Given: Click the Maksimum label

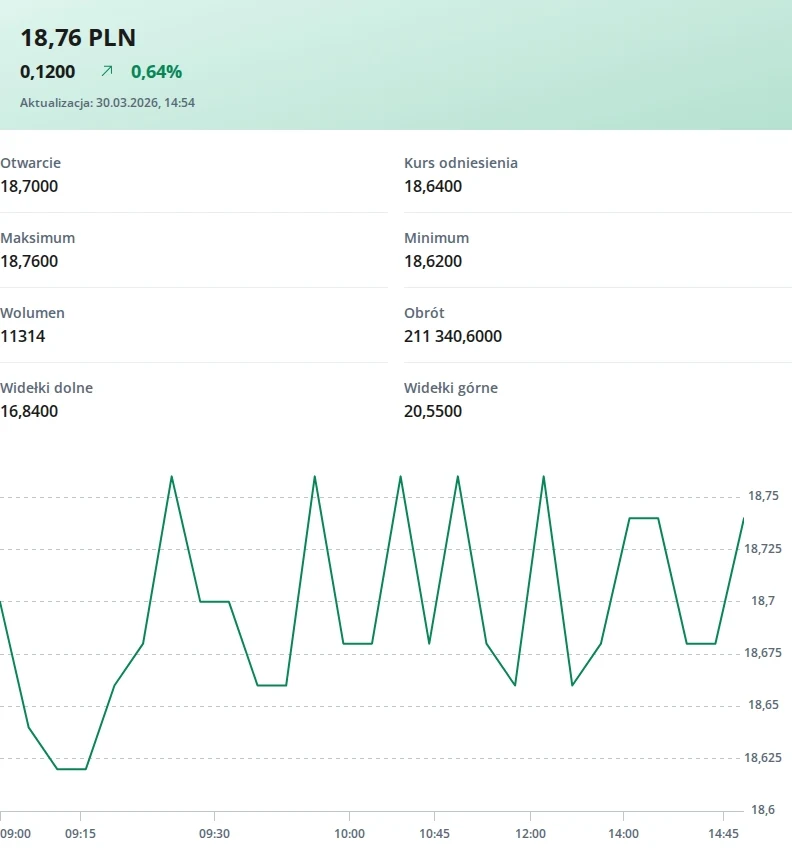Looking at the screenshot, I should (37, 238).
